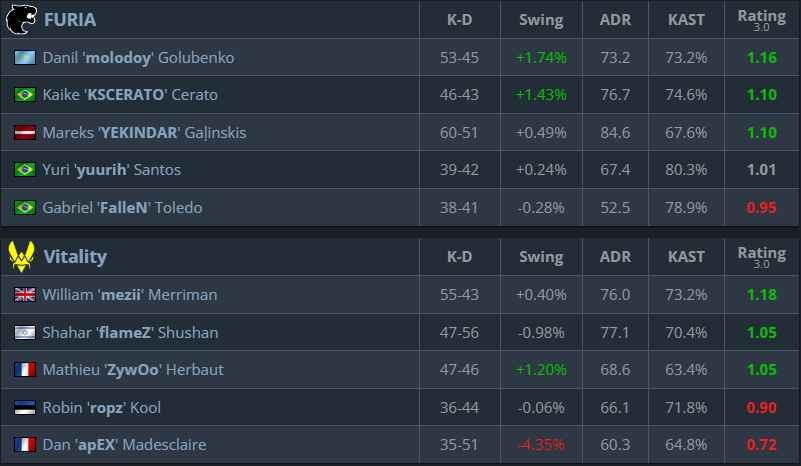Open Kaike 'KSCERATO' Cerato's profile link
This screenshot has height=466, width=801.
coord(130,95)
